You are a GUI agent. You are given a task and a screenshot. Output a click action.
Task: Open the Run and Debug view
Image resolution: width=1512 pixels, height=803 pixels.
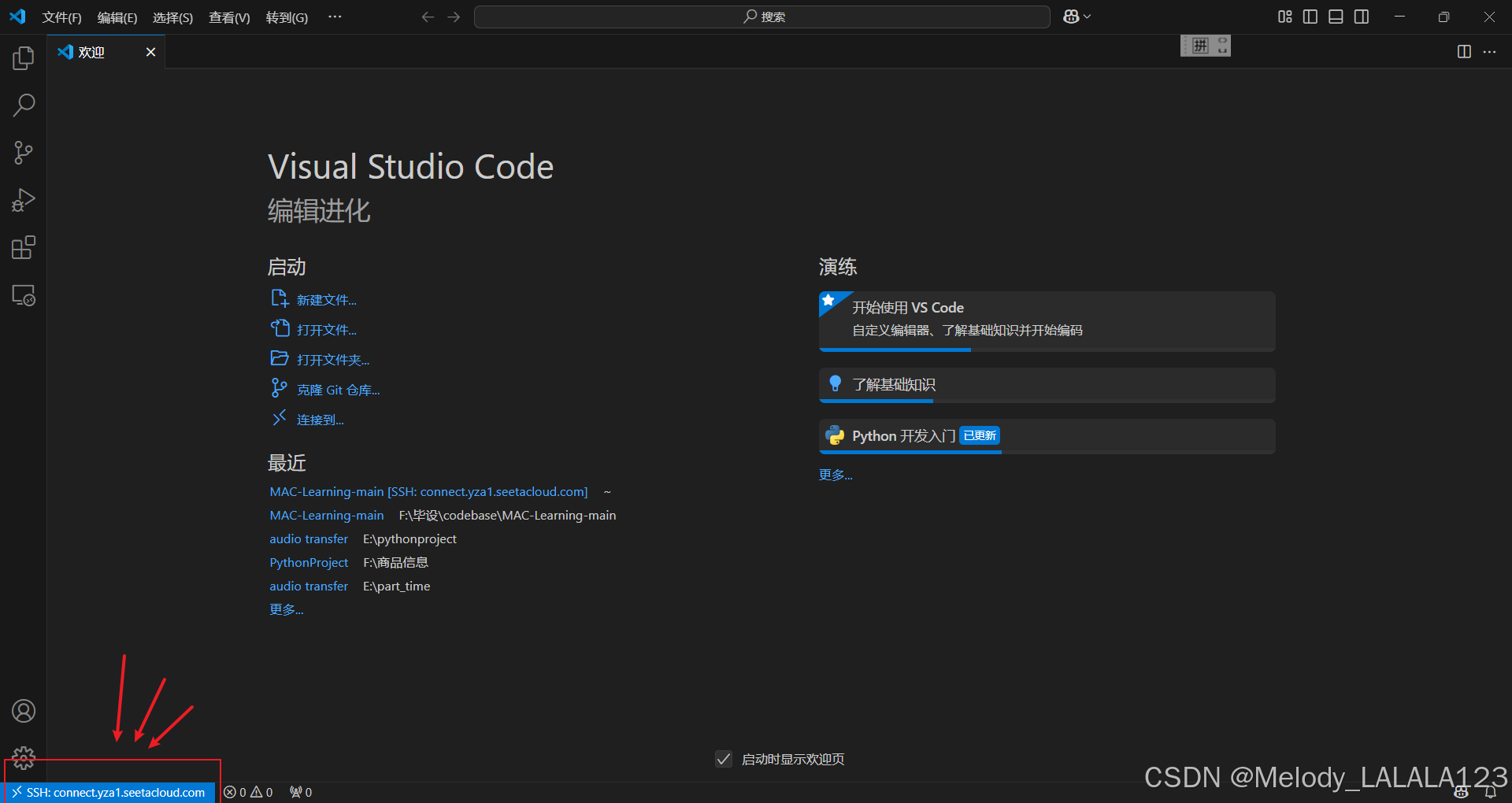pos(24,200)
